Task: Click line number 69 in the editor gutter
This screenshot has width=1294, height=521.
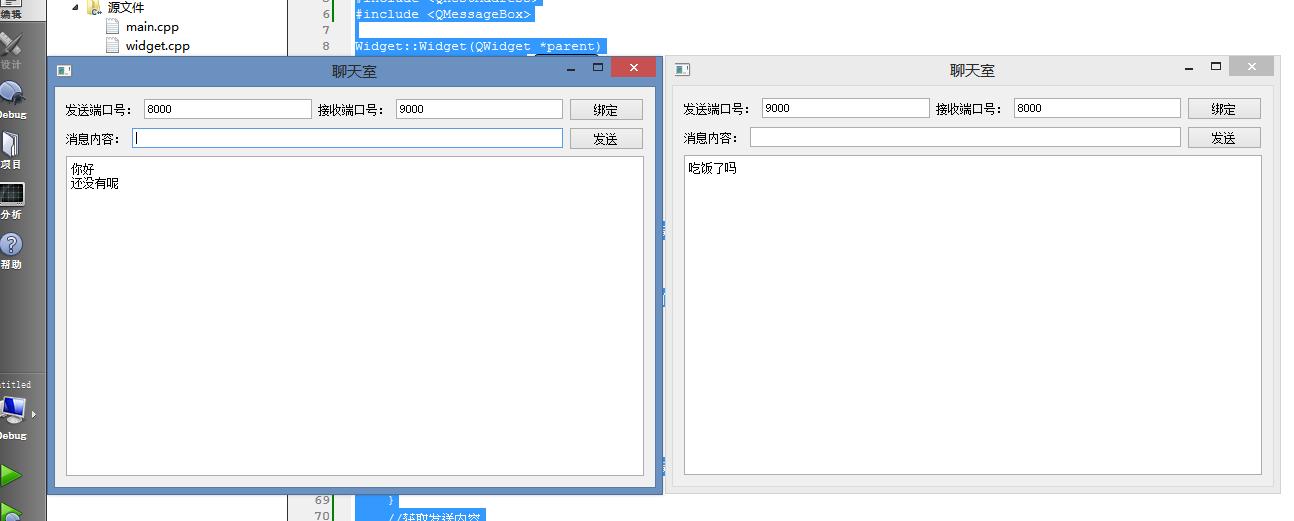Action: (322, 500)
